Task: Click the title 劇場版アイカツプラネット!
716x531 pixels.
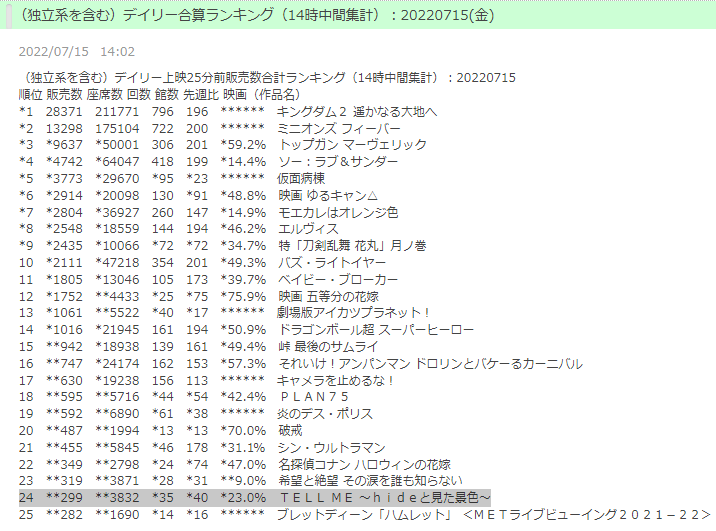Action: click(353, 313)
